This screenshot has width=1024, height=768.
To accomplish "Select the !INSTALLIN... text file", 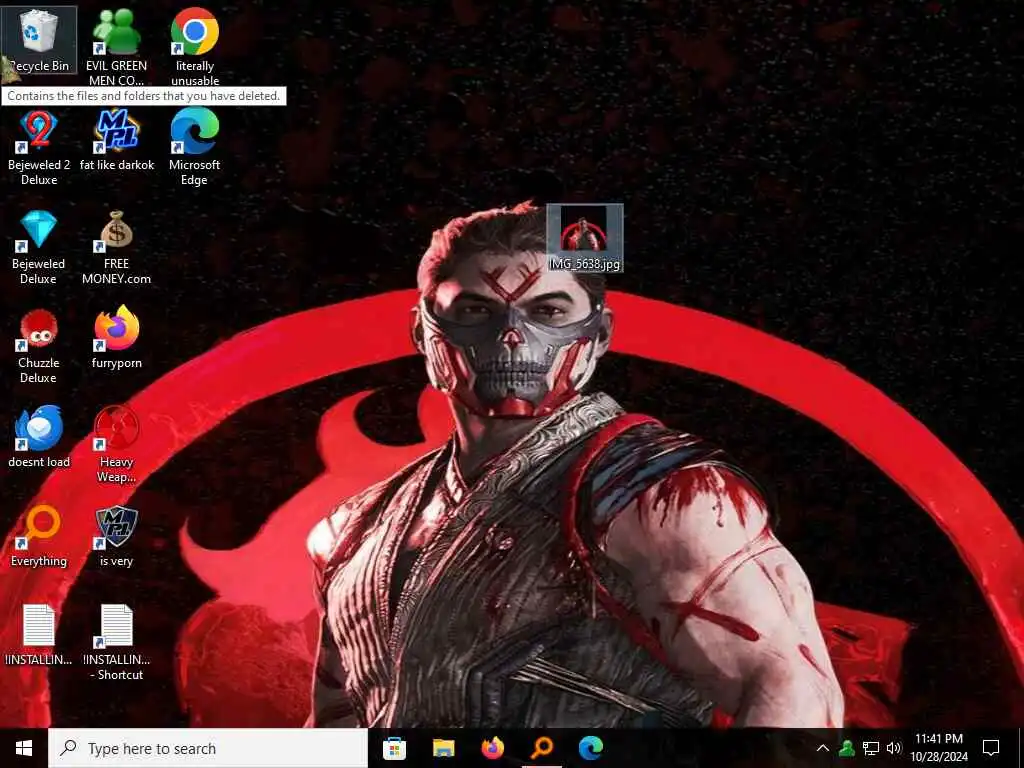I will click(x=39, y=635).
